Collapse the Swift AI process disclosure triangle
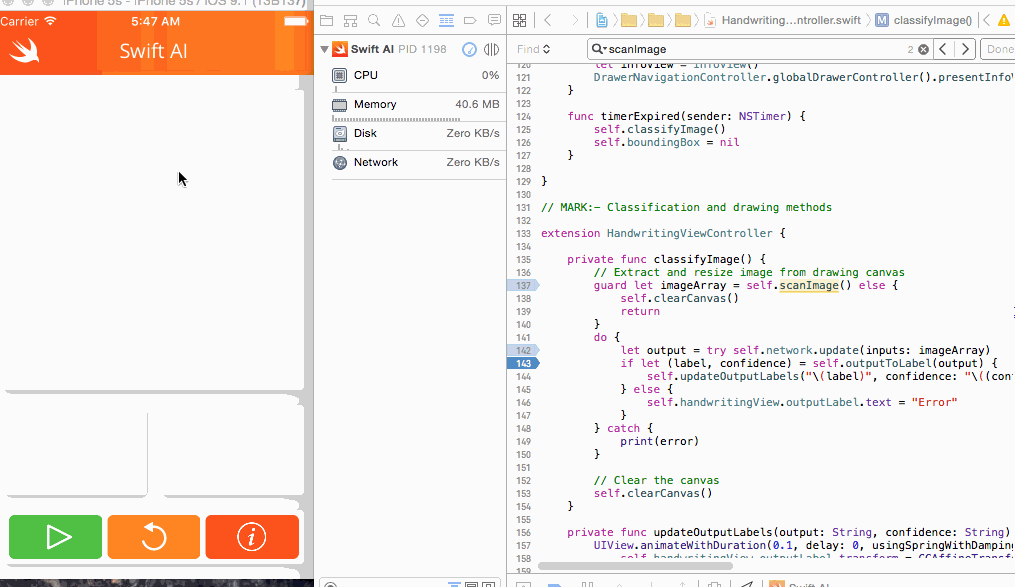This screenshot has width=1015, height=587. (324, 49)
